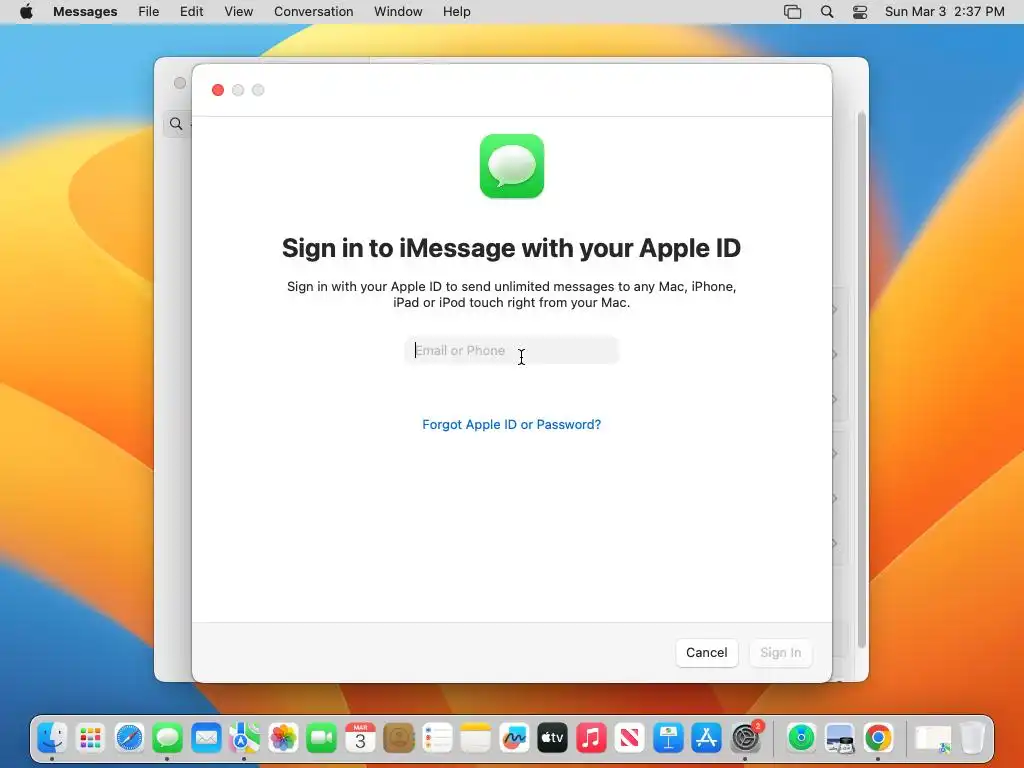This screenshot has width=1024, height=768.
Task: Open Contacts from the dock
Action: pyautogui.click(x=398, y=738)
